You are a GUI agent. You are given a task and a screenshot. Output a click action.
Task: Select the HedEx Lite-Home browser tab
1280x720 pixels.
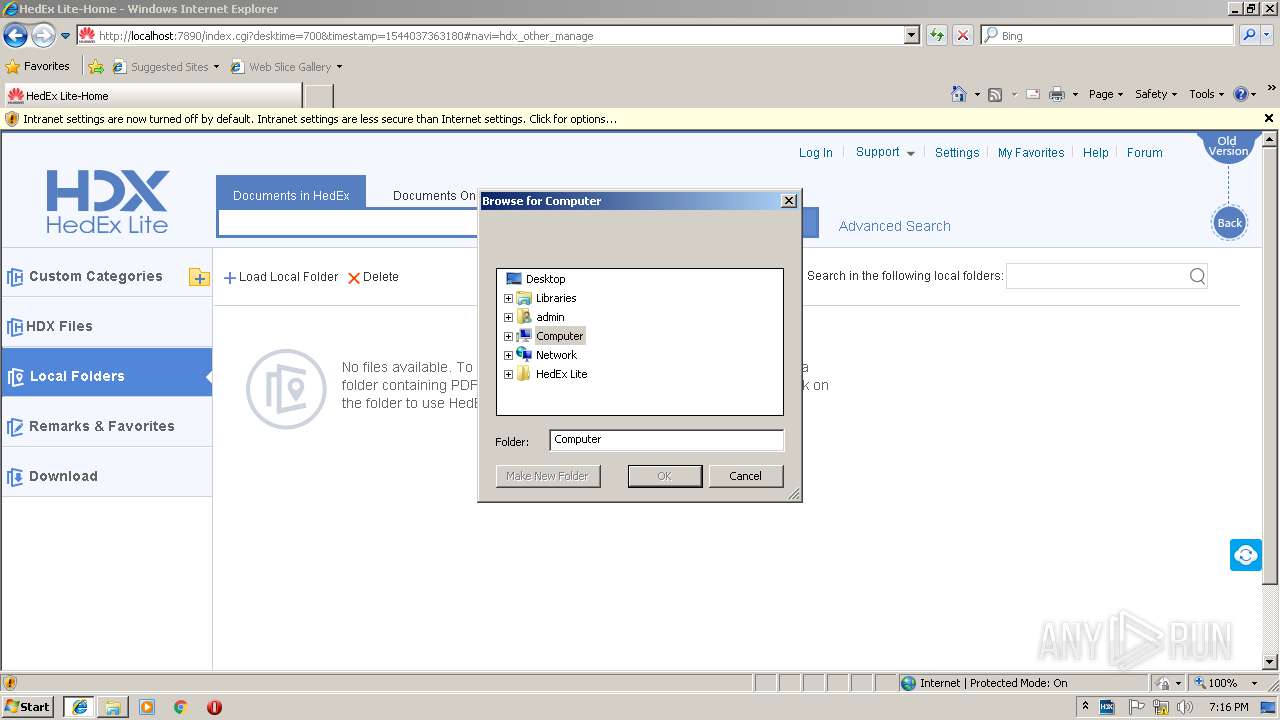pos(152,96)
